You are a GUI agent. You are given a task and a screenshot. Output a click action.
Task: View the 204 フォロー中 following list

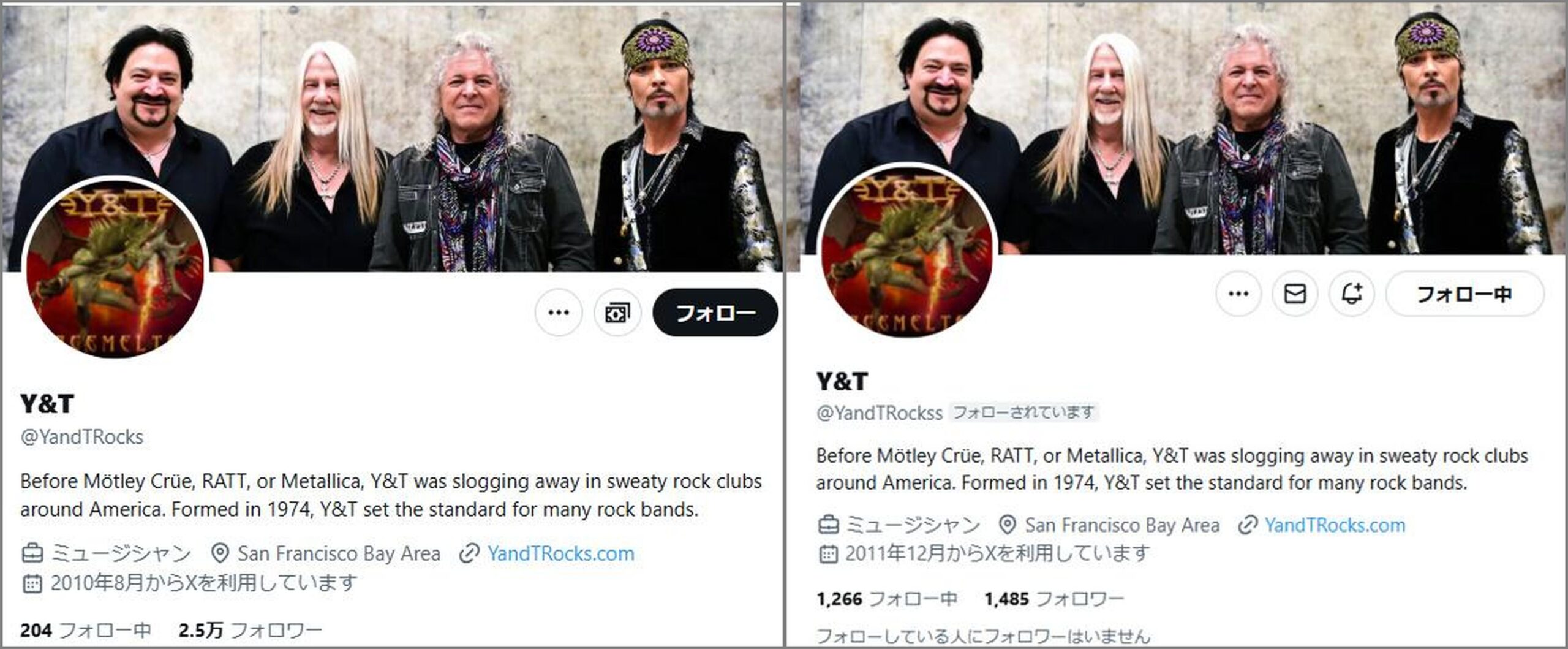(x=86, y=630)
